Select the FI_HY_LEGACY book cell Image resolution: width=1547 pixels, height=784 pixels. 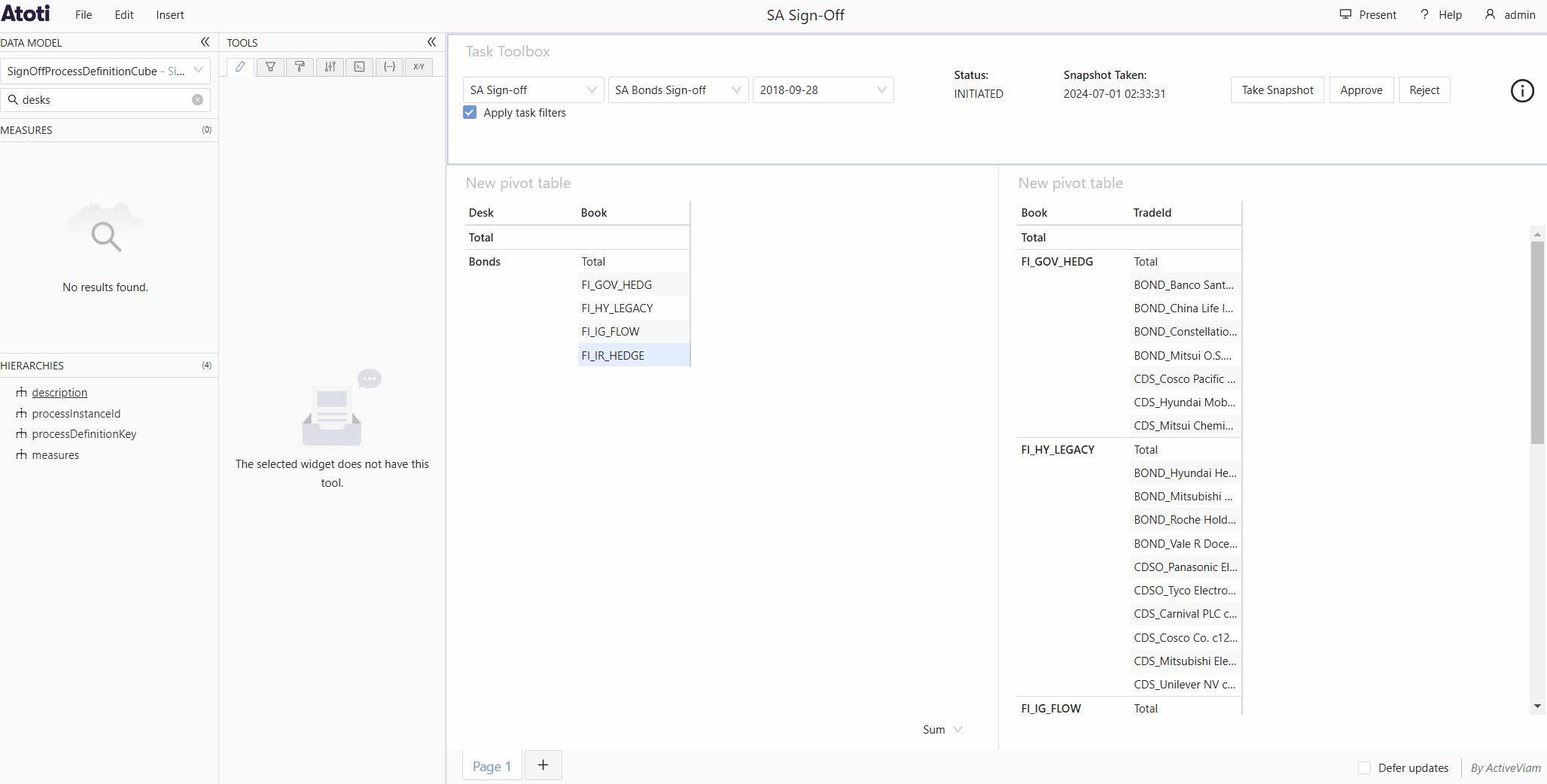(x=617, y=308)
